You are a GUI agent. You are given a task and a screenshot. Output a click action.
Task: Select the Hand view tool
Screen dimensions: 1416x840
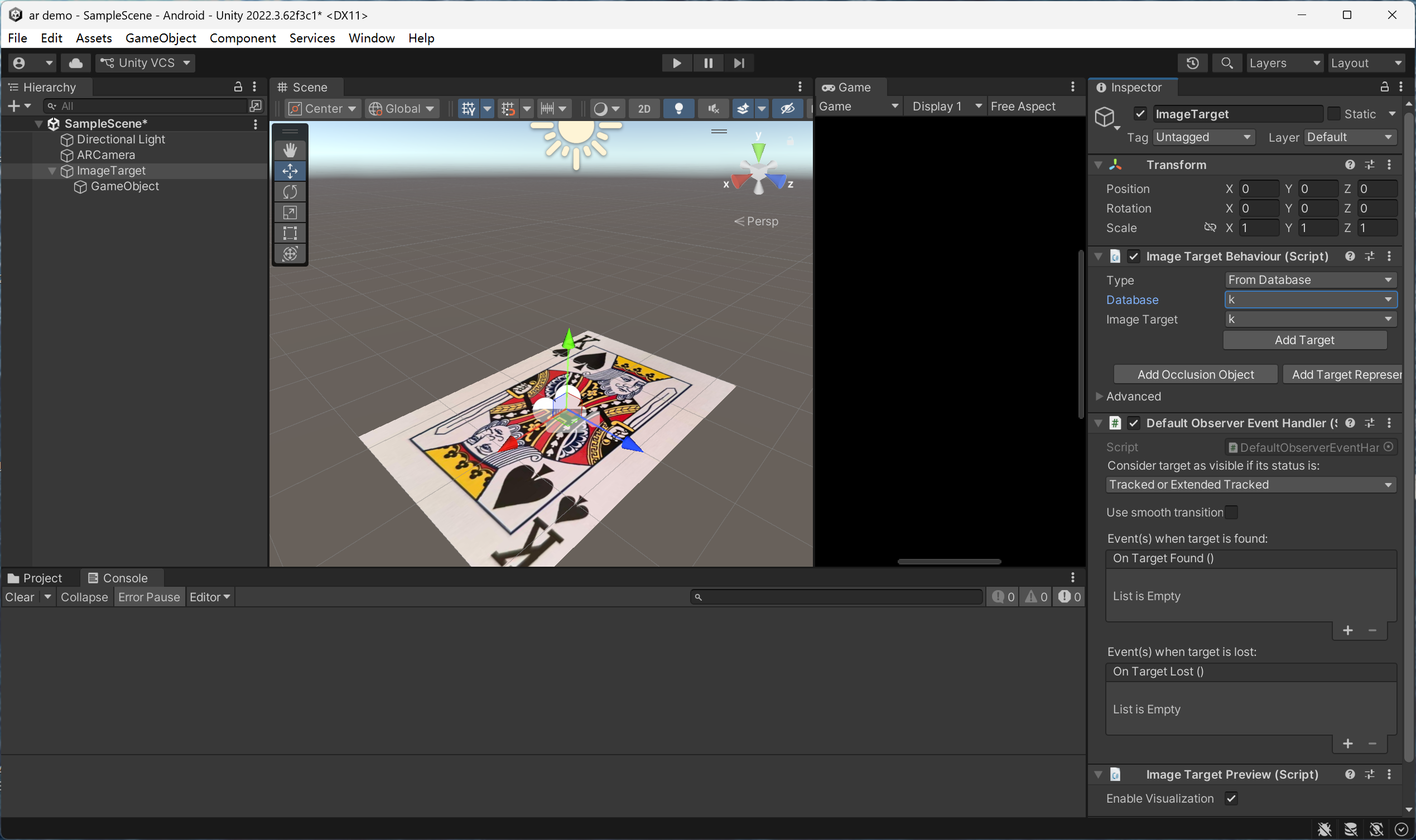(x=290, y=150)
